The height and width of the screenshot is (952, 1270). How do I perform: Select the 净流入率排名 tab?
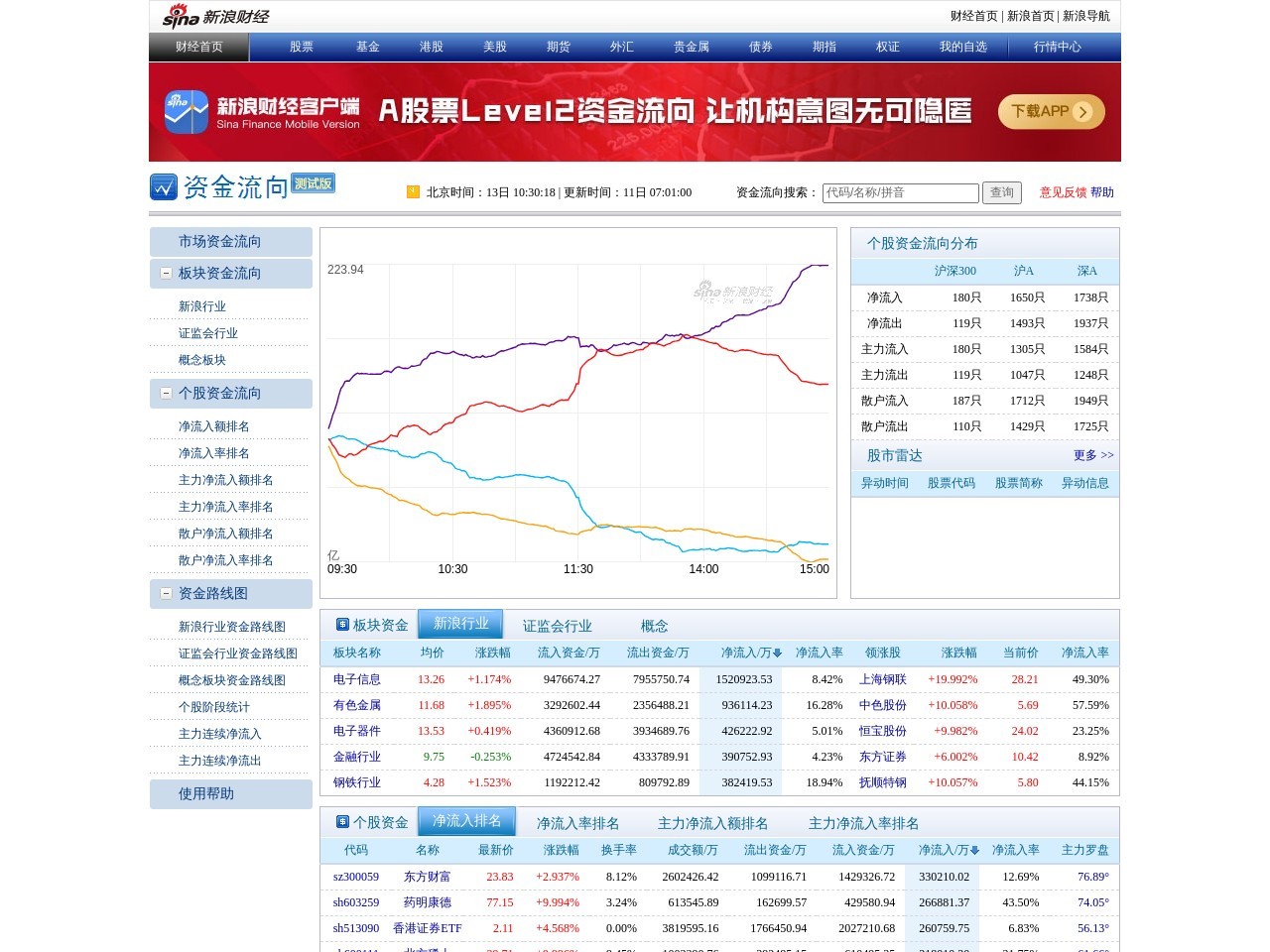578,823
